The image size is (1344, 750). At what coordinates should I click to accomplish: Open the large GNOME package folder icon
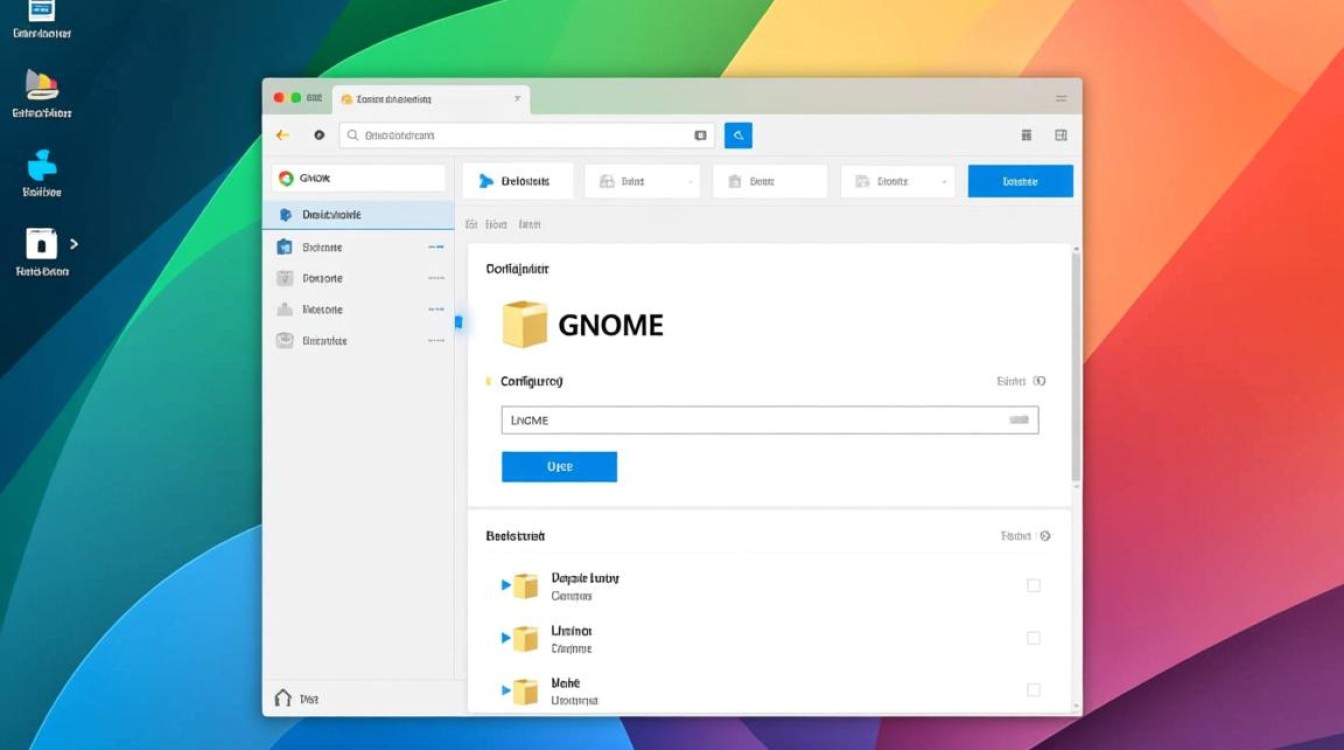[525, 324]
